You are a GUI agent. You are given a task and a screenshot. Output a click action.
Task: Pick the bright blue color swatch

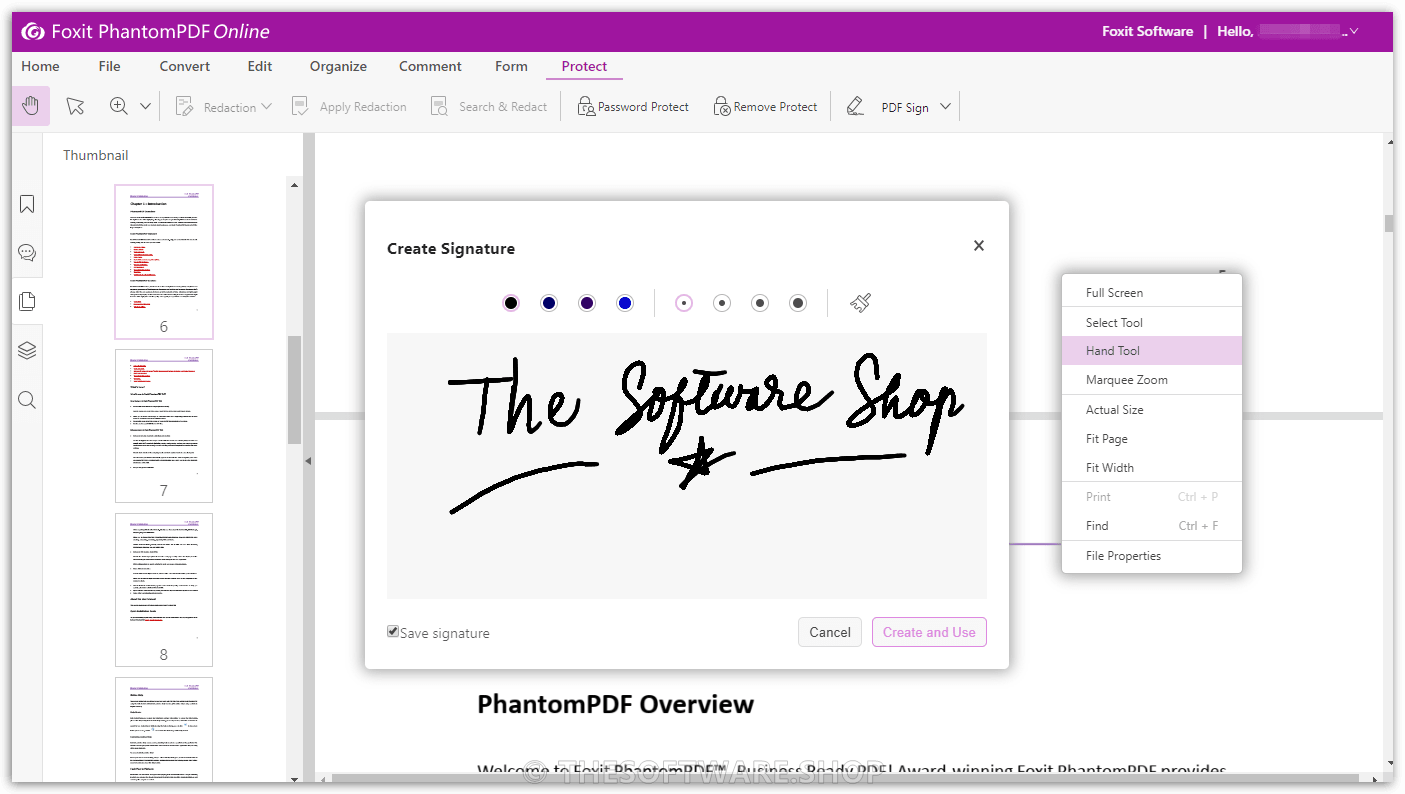click(625, 303)
